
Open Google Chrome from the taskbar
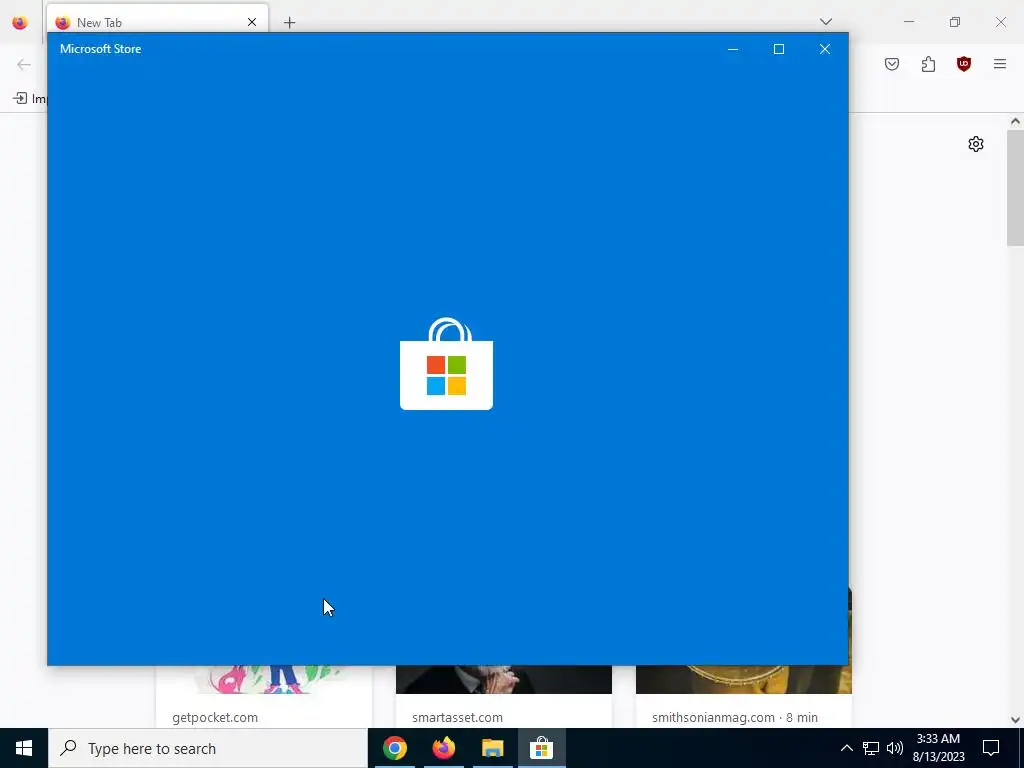click(394, 748)
